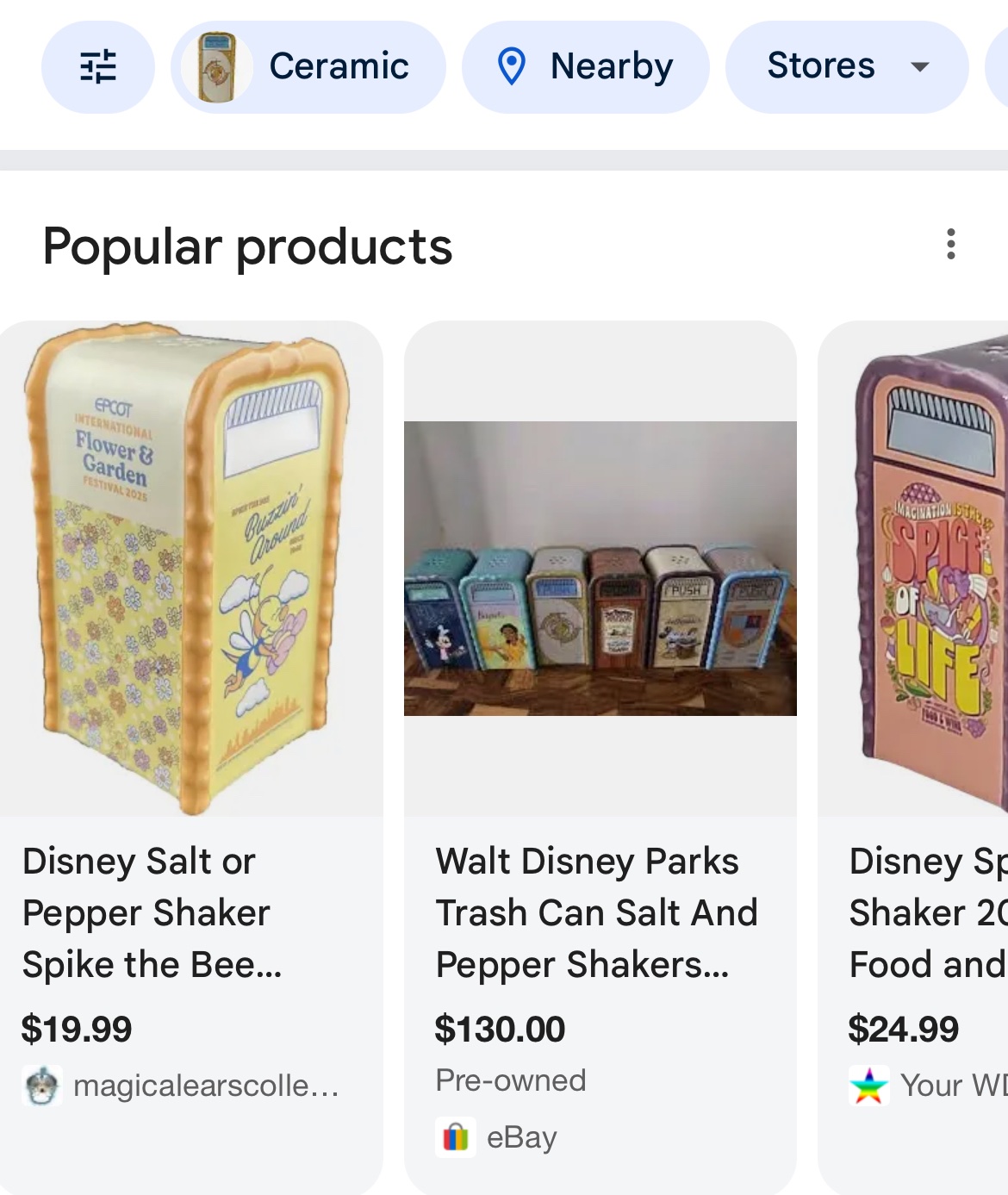Click the Ceramic shaker thumbnail icon
The width and height of the screenshot is (1008, 1195).
click(216, 66)
